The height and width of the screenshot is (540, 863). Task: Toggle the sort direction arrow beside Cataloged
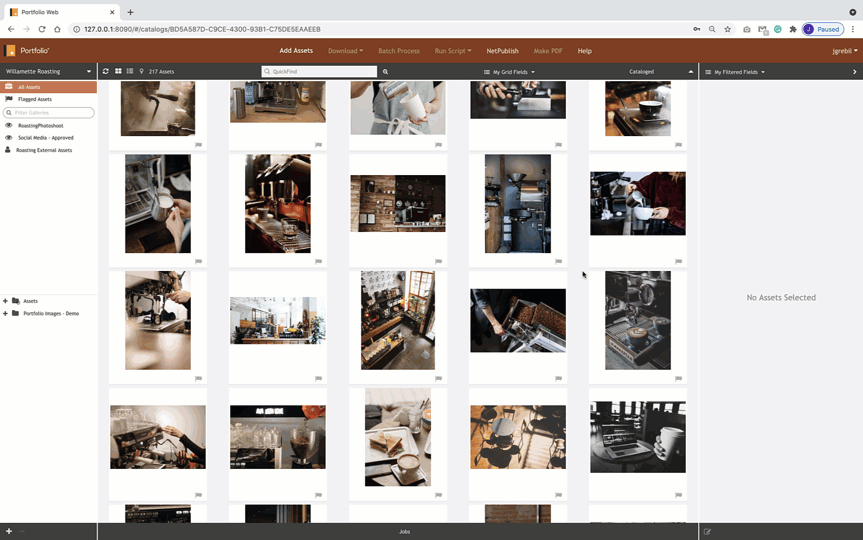691,72
